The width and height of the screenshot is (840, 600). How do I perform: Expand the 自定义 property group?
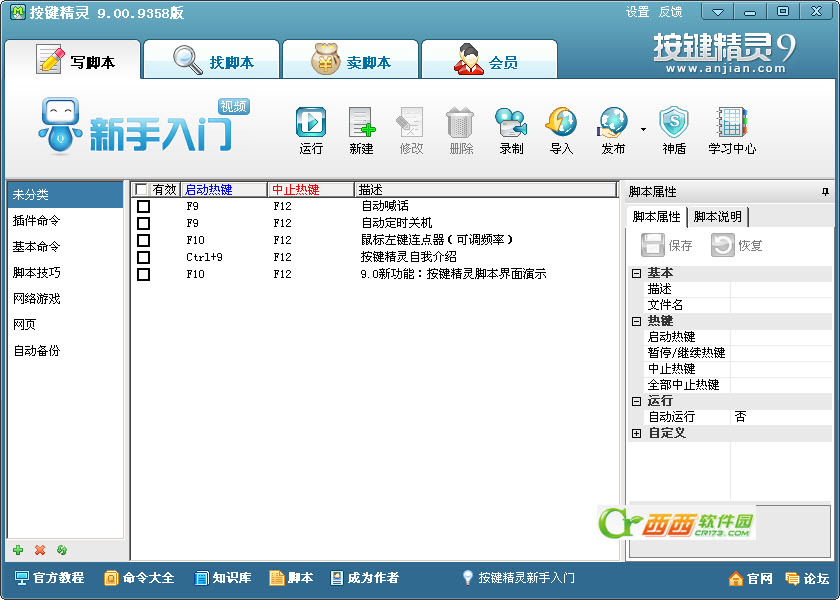(x=637, y=433)
